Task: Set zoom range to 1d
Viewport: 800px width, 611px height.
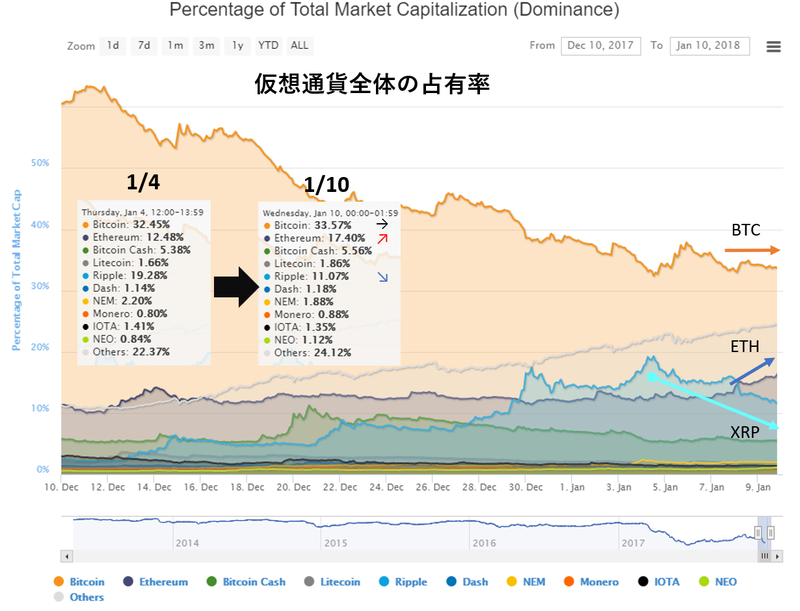Action: point(113,46)
